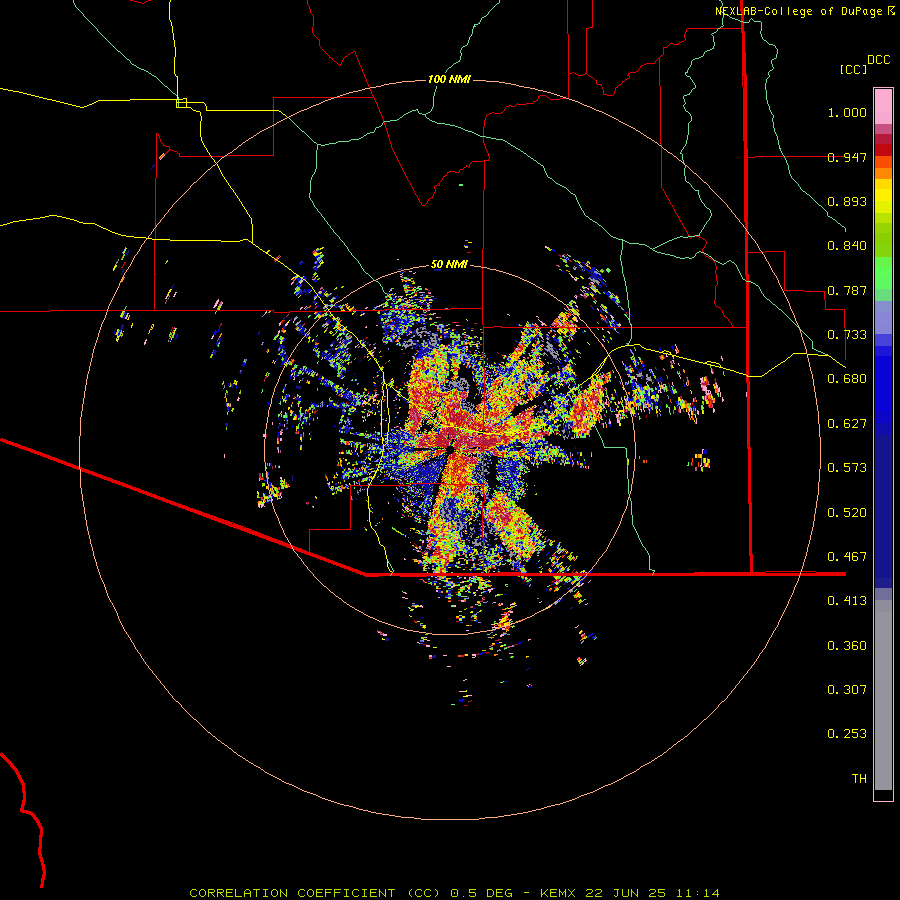This screenshot has height=900, width=900.
Task: Click the gray lower section of color bar
Action: tap(883, 695)
